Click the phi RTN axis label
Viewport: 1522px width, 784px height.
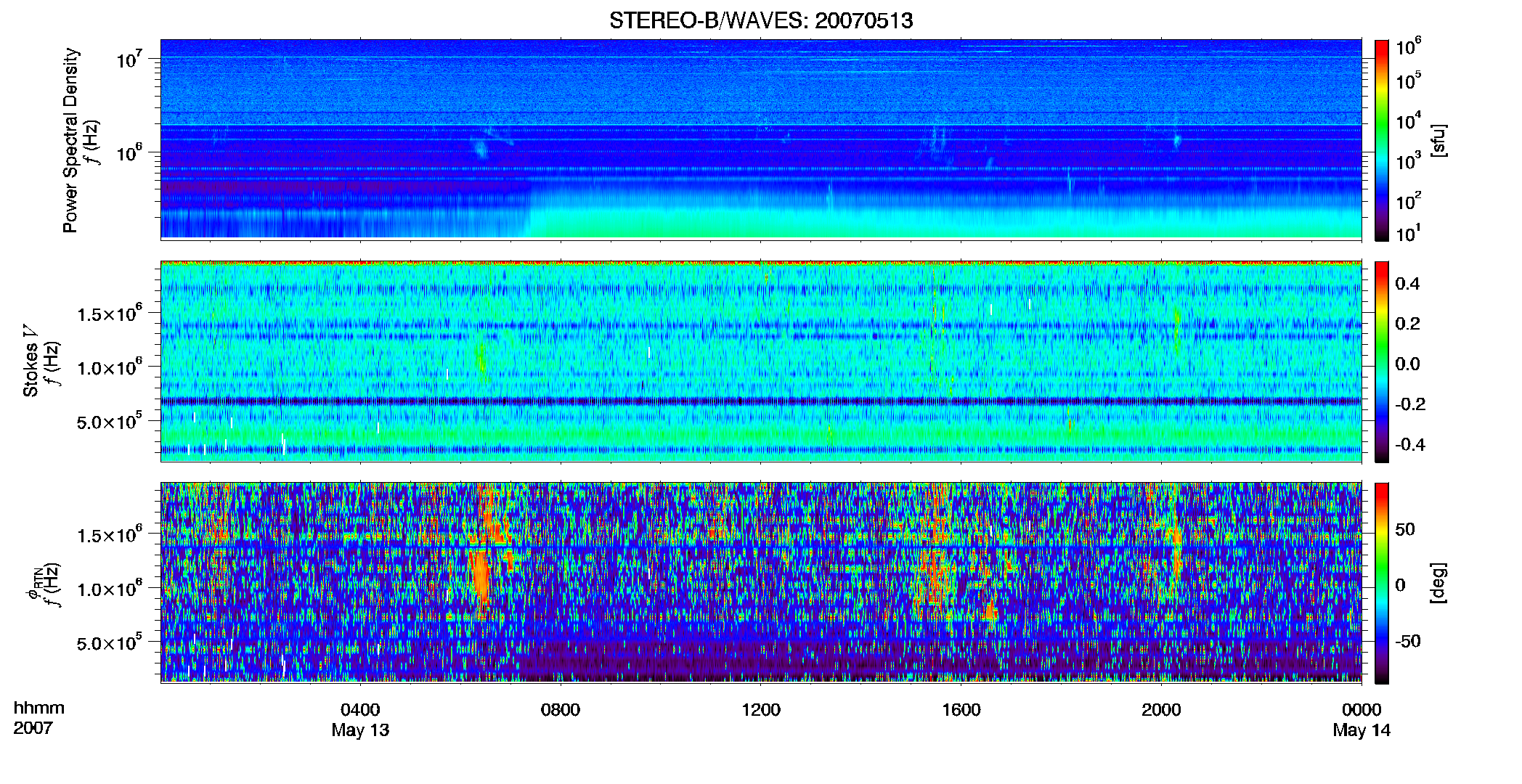click(34, 583)
